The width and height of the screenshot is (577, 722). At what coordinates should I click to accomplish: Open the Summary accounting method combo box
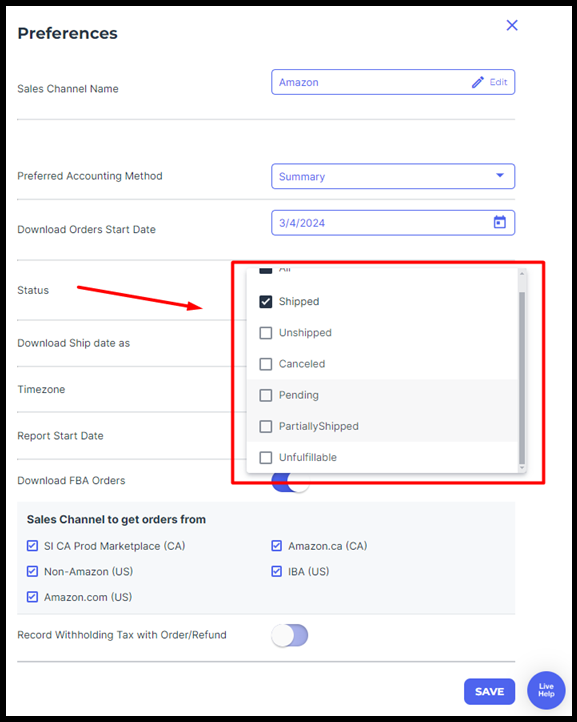pos(393,176)
